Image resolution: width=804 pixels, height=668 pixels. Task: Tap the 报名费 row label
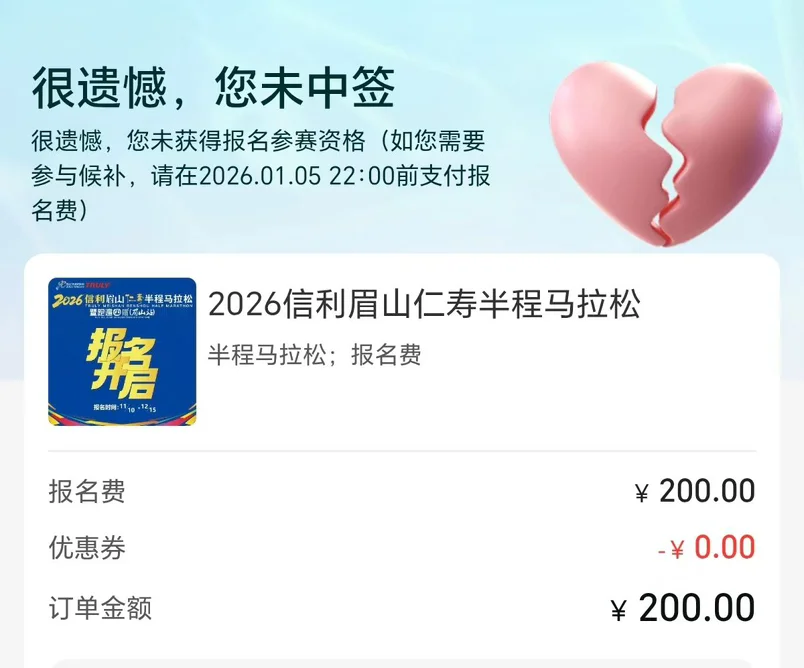click(87, 491)
